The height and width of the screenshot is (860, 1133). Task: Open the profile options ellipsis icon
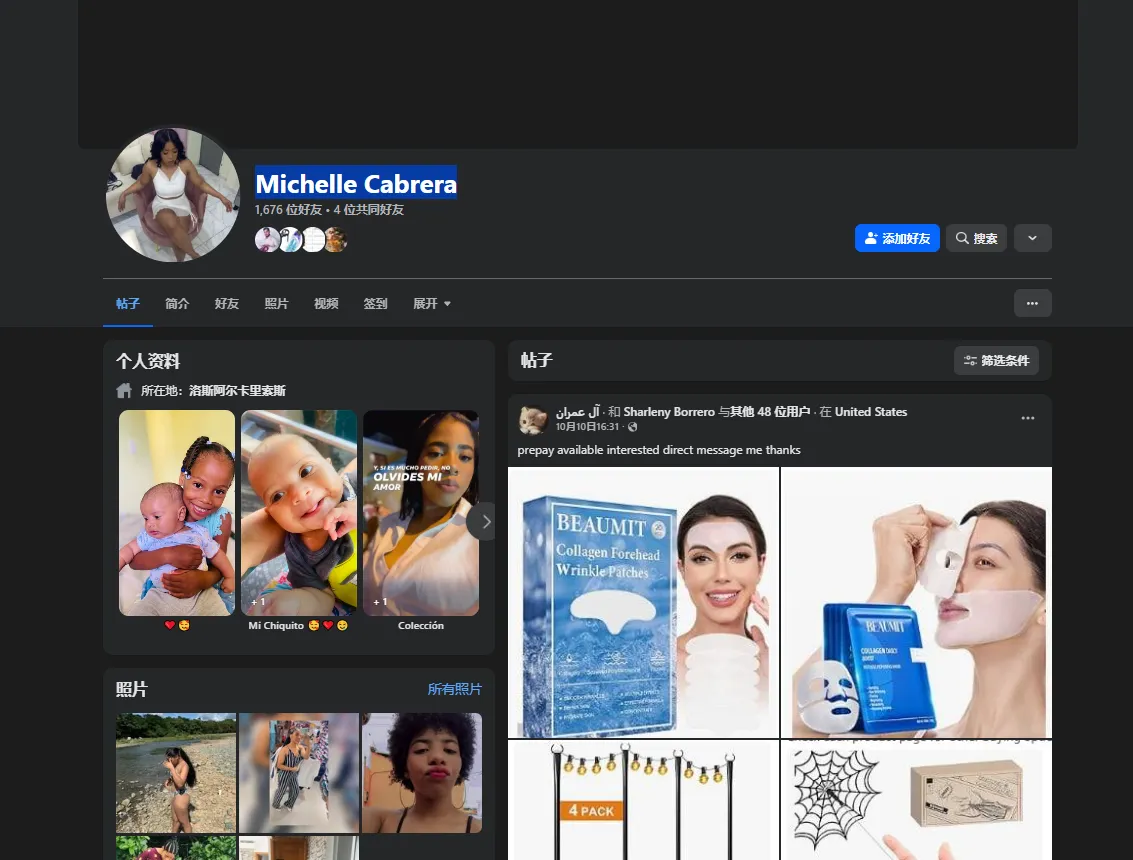pyautogui.click(x=1033, y=303)
